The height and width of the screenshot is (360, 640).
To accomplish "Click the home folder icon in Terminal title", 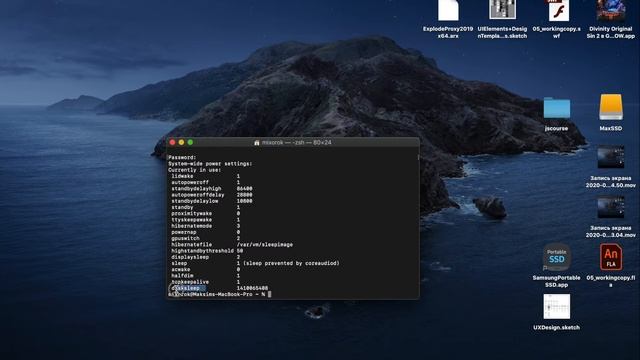I will [257, 143].
